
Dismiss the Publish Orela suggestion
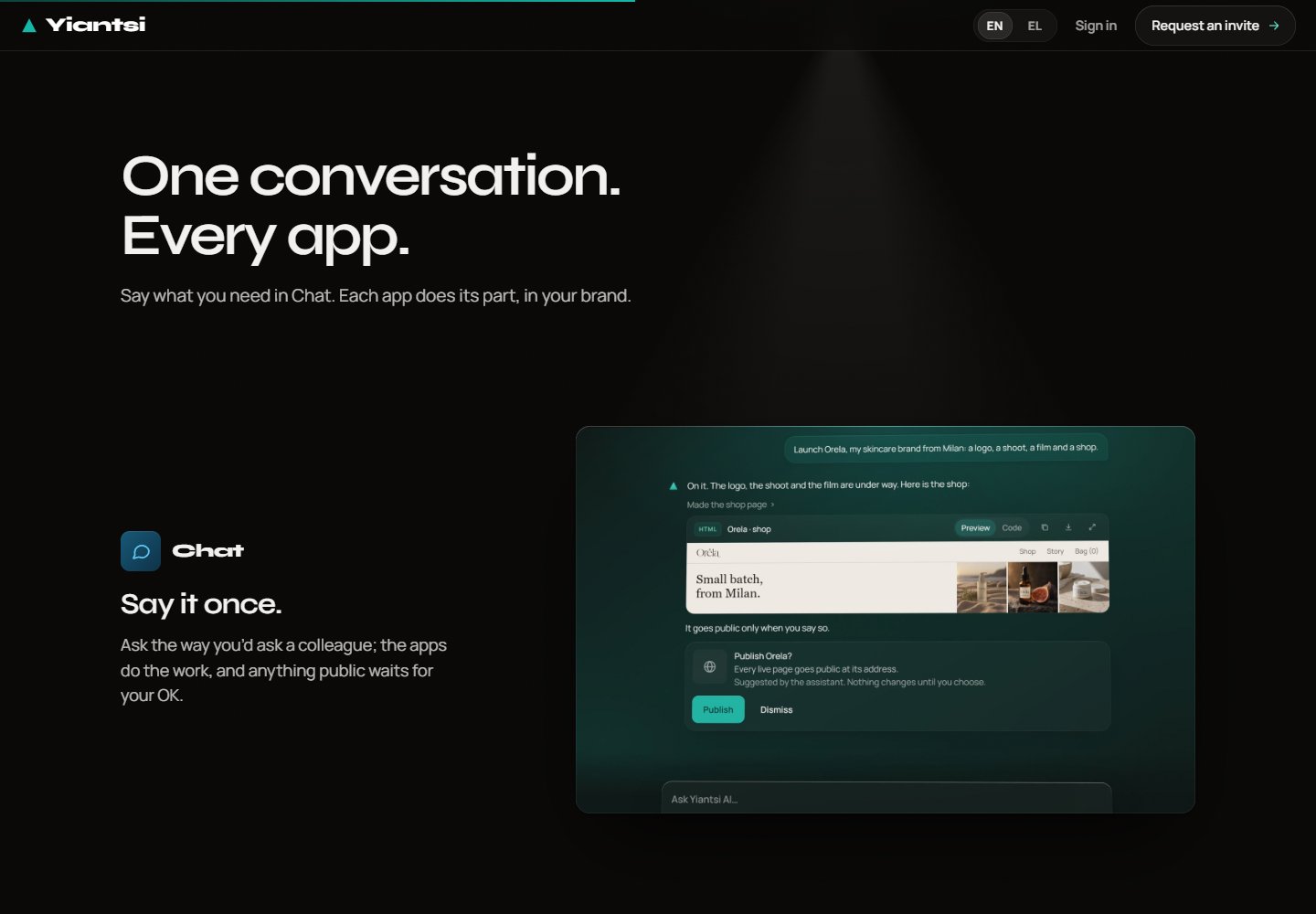[x=776, y=709]
